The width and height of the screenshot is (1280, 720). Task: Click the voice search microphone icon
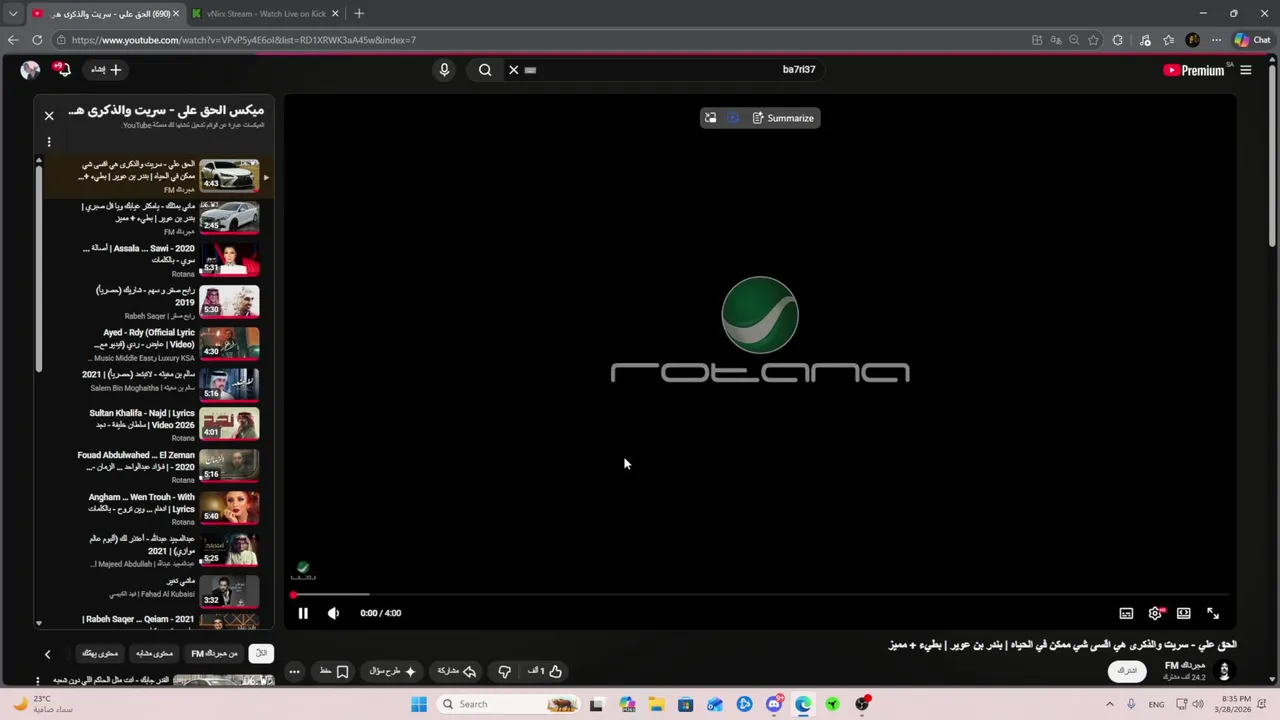[x=445, y=70]
